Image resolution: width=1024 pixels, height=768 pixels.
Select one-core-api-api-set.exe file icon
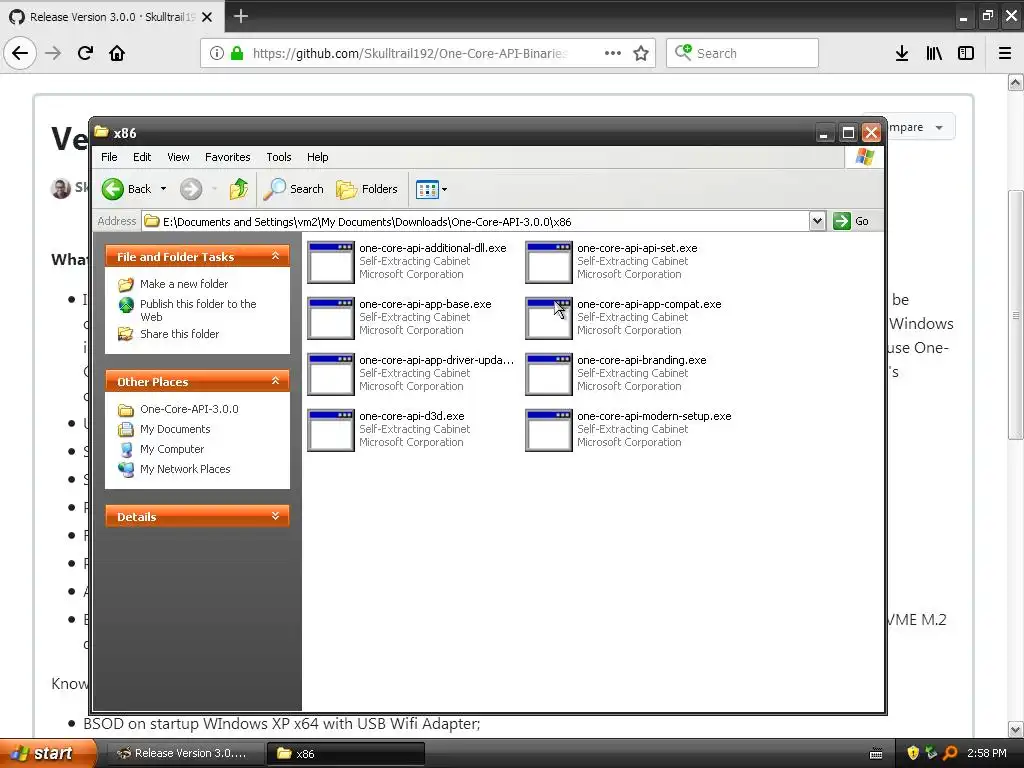click(549, 262)
